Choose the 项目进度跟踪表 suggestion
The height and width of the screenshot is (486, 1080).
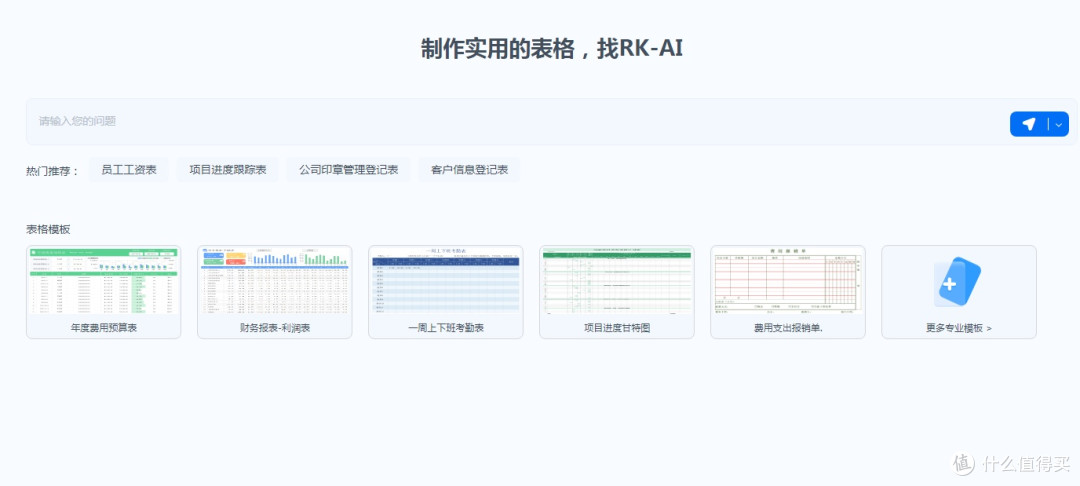(228, 169)
